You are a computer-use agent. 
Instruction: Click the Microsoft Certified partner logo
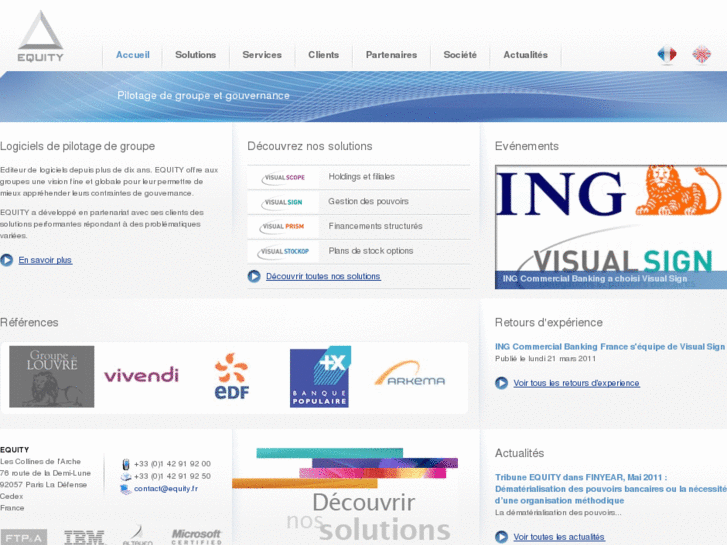(197, 537)
